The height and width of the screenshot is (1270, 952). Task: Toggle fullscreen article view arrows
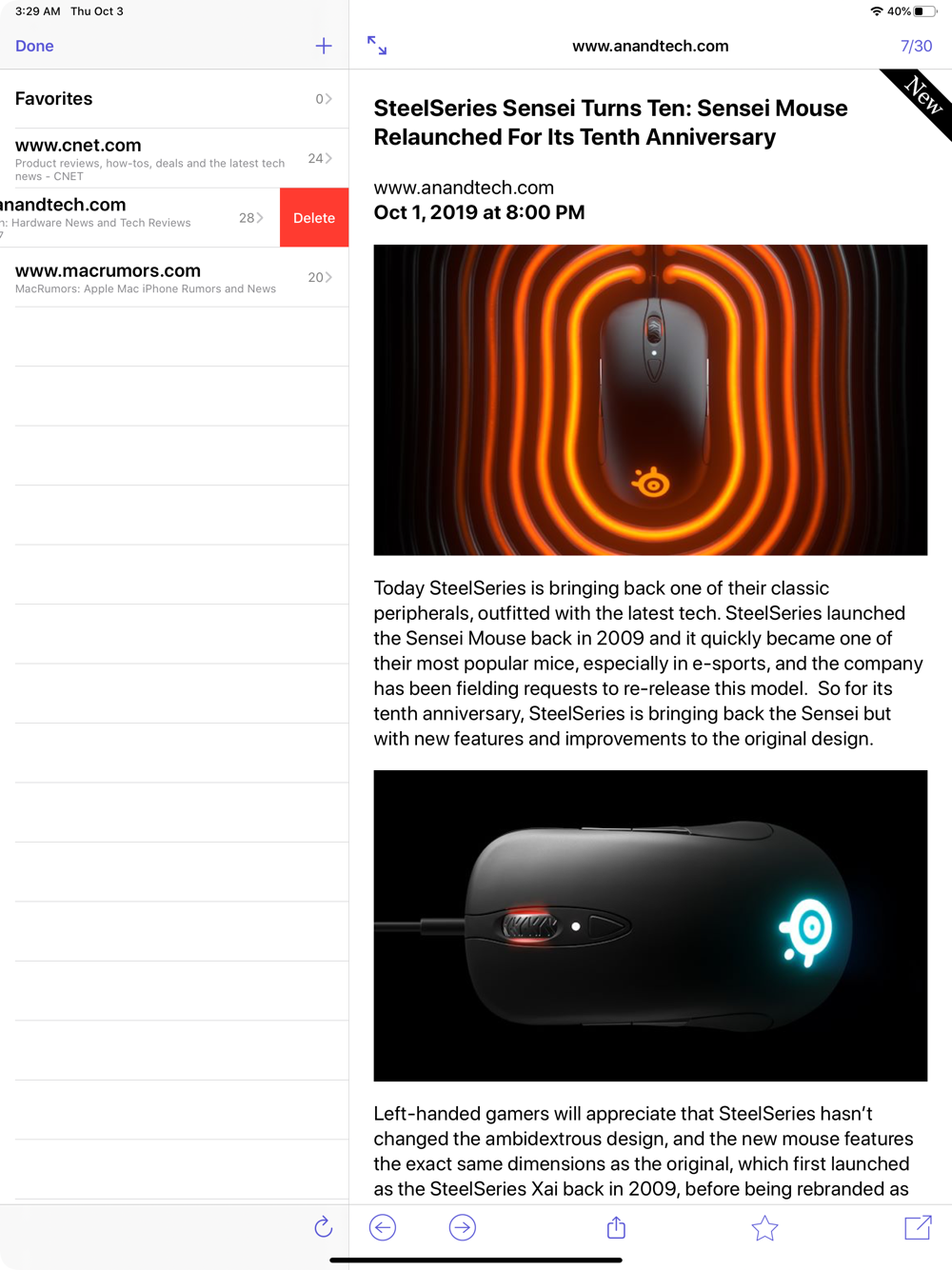(377, 46)
